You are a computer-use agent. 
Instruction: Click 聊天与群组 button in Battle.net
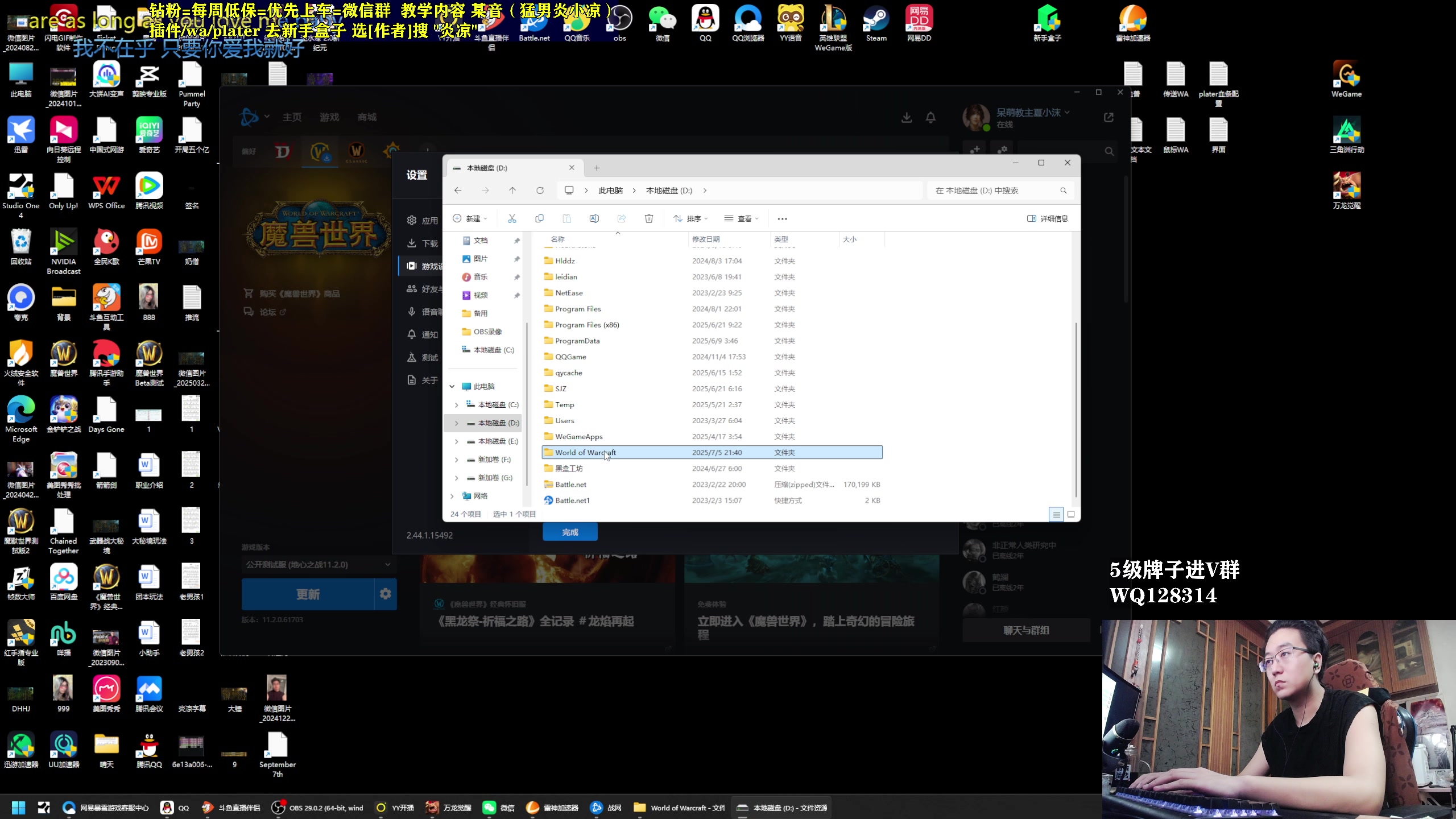[x=1026, y=630]
